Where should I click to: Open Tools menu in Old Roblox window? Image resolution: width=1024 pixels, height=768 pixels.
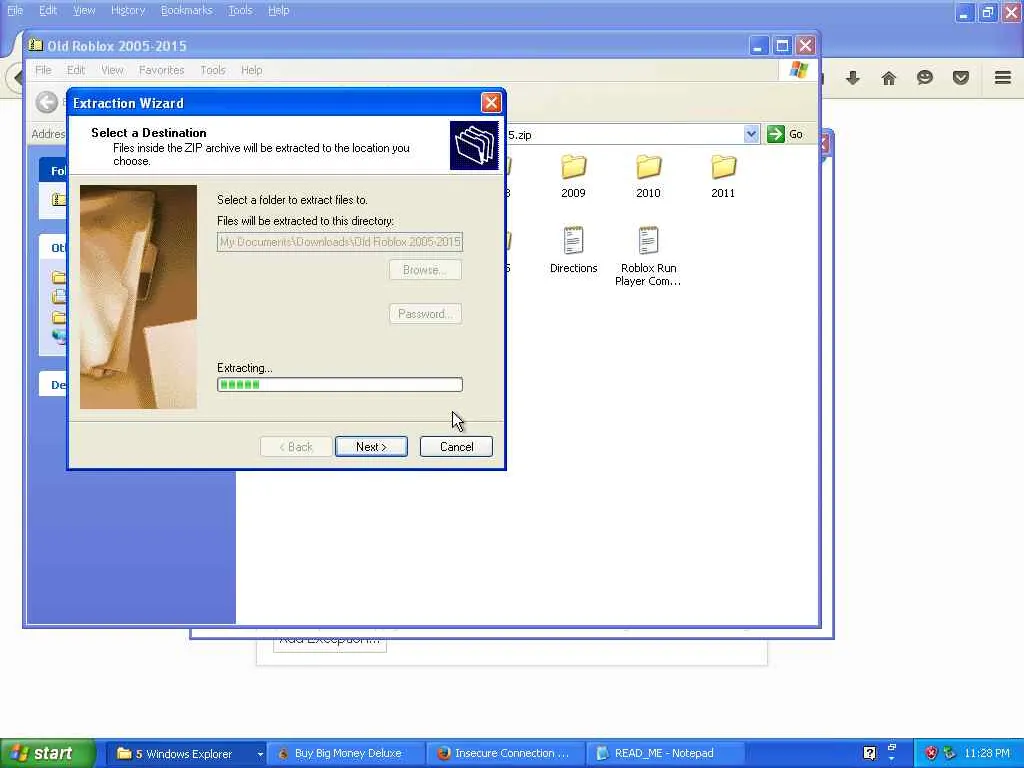coord(212,70)
